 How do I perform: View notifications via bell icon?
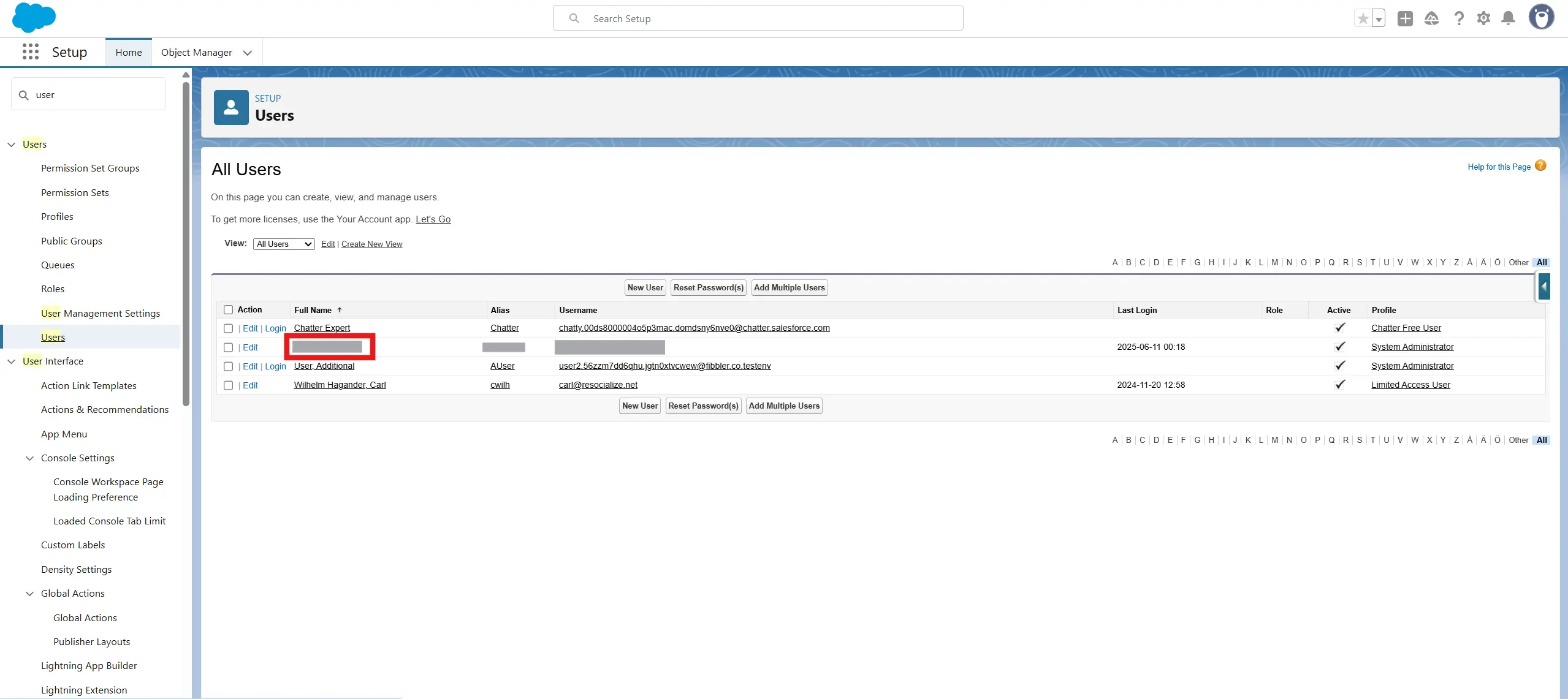[x=1509, y=18]
